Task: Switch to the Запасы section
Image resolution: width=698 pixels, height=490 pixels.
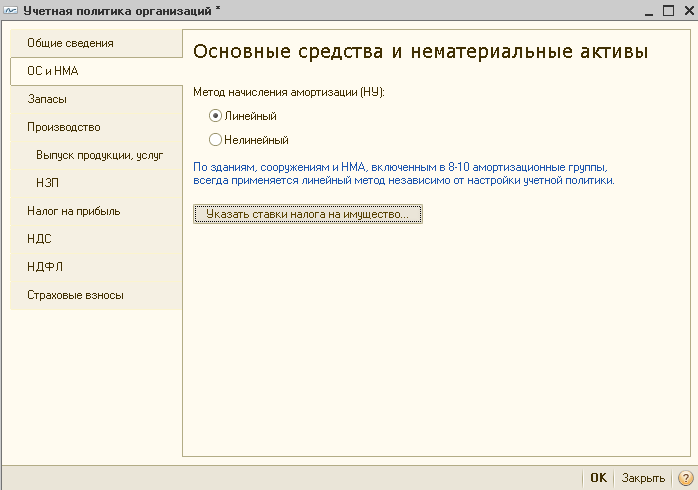Action: 96,99
